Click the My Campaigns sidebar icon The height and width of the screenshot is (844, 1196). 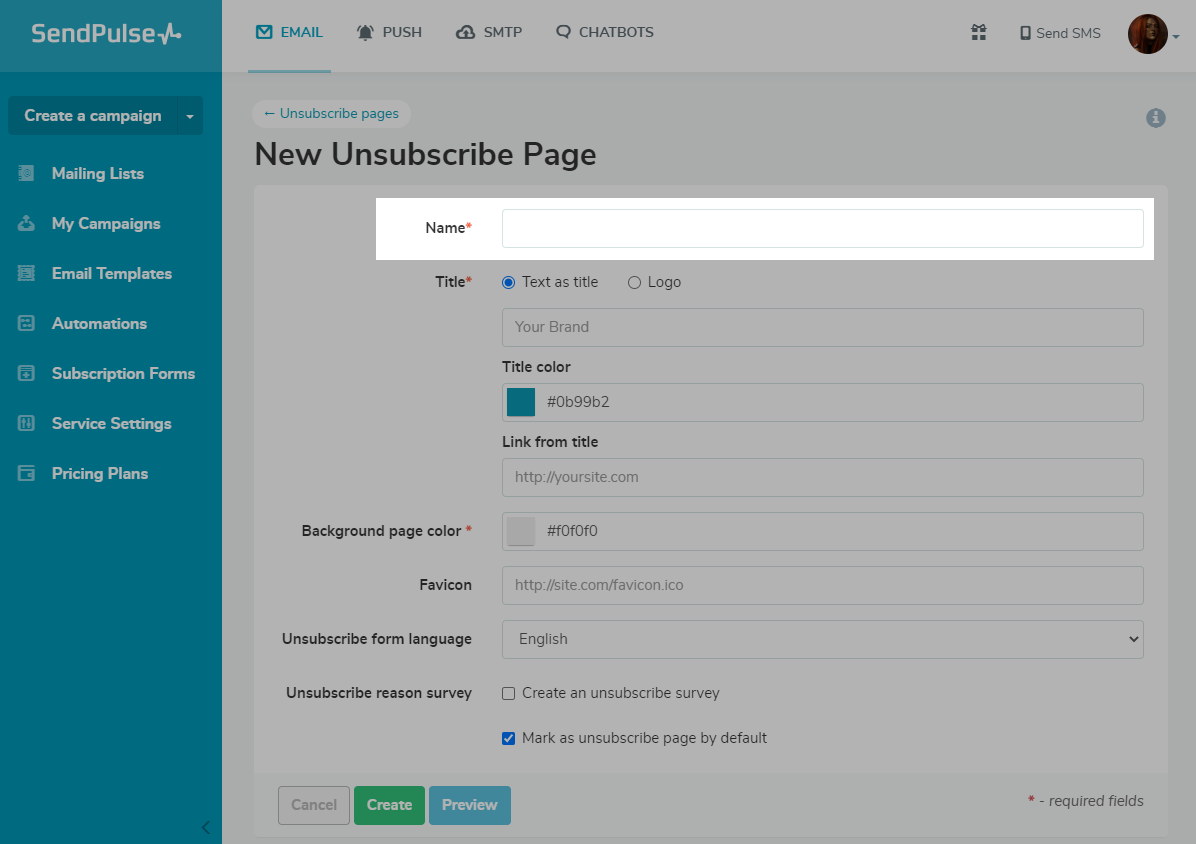pos(27,223)
